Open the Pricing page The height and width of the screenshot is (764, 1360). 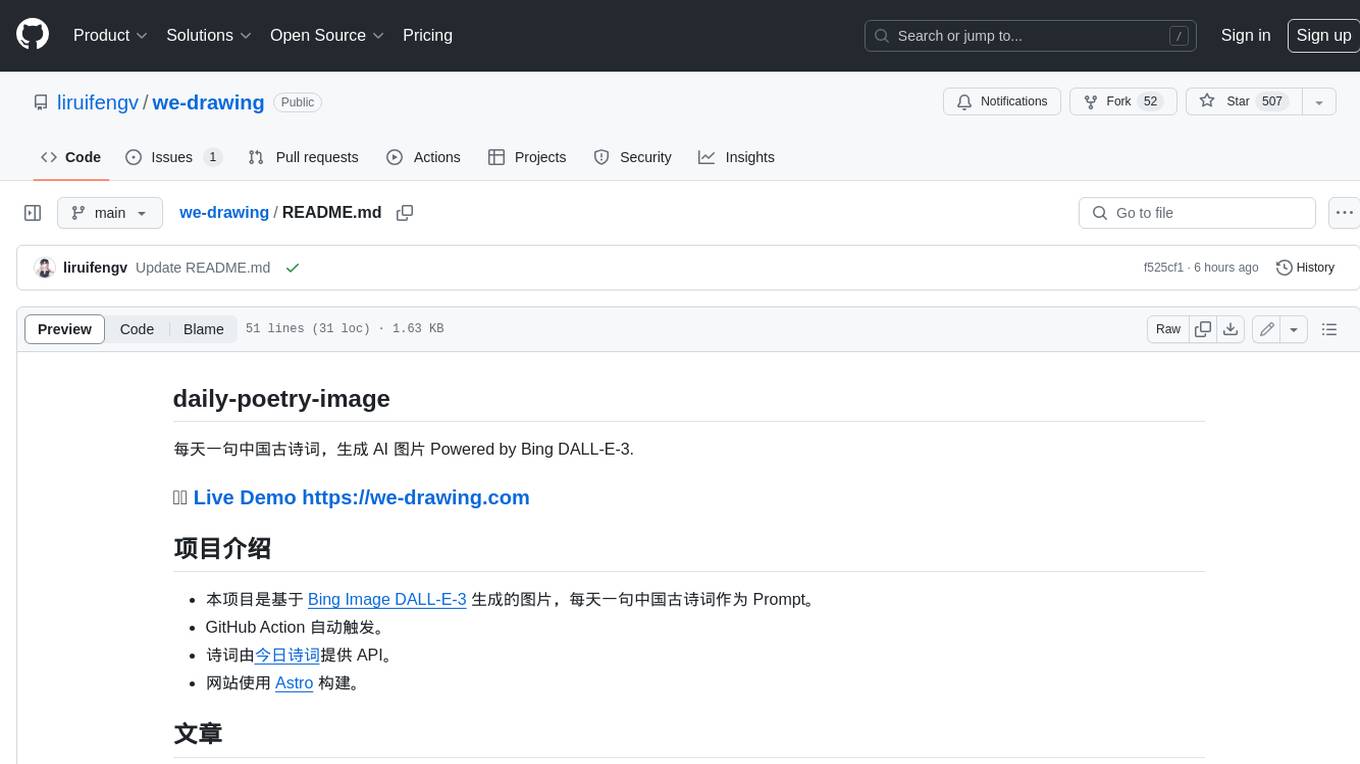[x=427, y=35]
